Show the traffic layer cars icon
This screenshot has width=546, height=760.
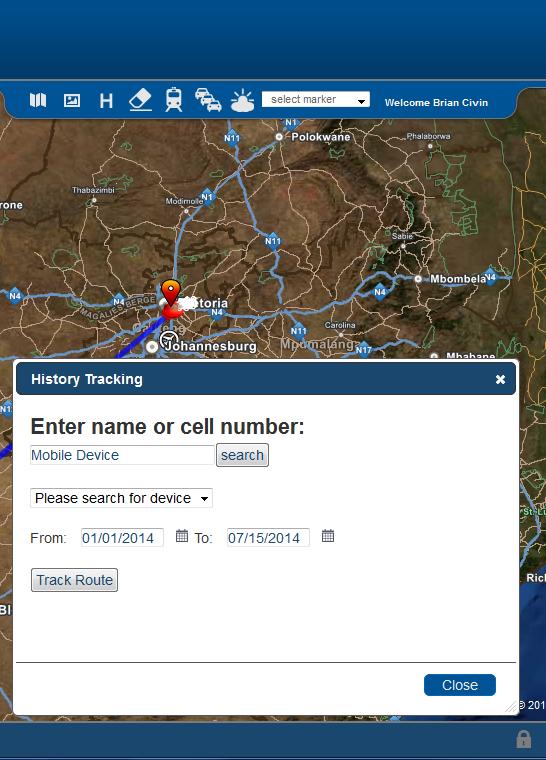(208, 100)
